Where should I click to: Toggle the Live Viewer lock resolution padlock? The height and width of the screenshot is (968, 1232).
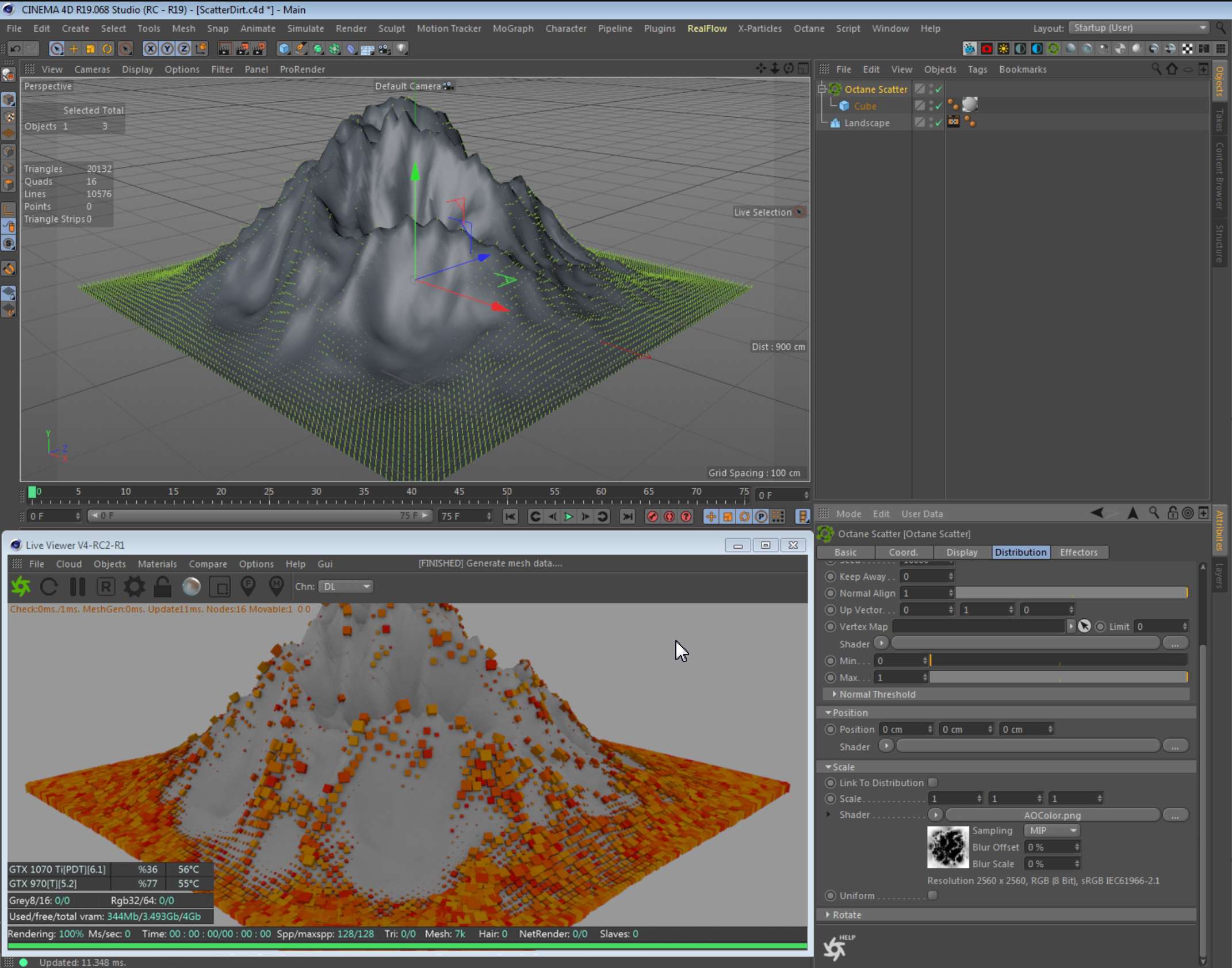pyautogui.click(x=162, y=587)
